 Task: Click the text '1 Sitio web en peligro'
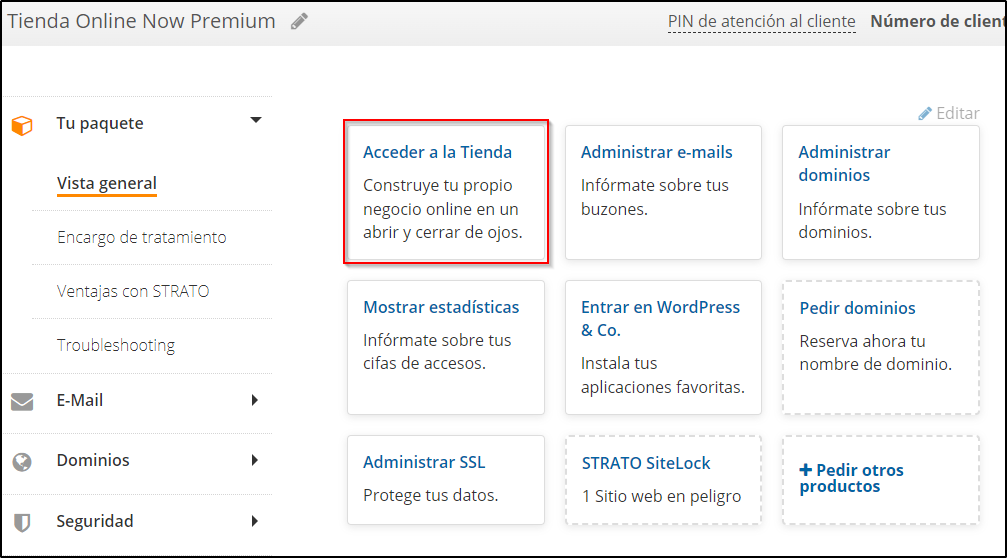pos(661,496)
